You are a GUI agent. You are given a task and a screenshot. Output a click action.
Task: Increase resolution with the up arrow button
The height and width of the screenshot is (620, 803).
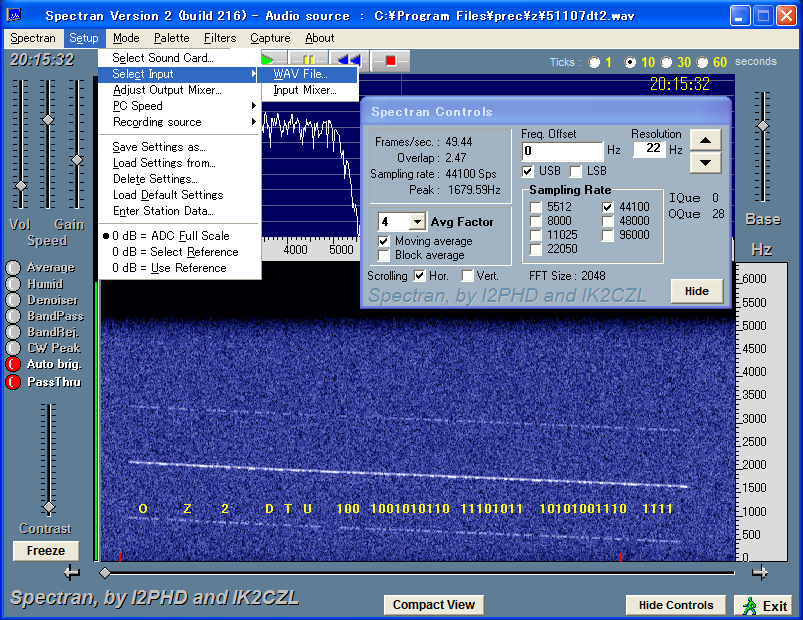[x=706, y=140]
